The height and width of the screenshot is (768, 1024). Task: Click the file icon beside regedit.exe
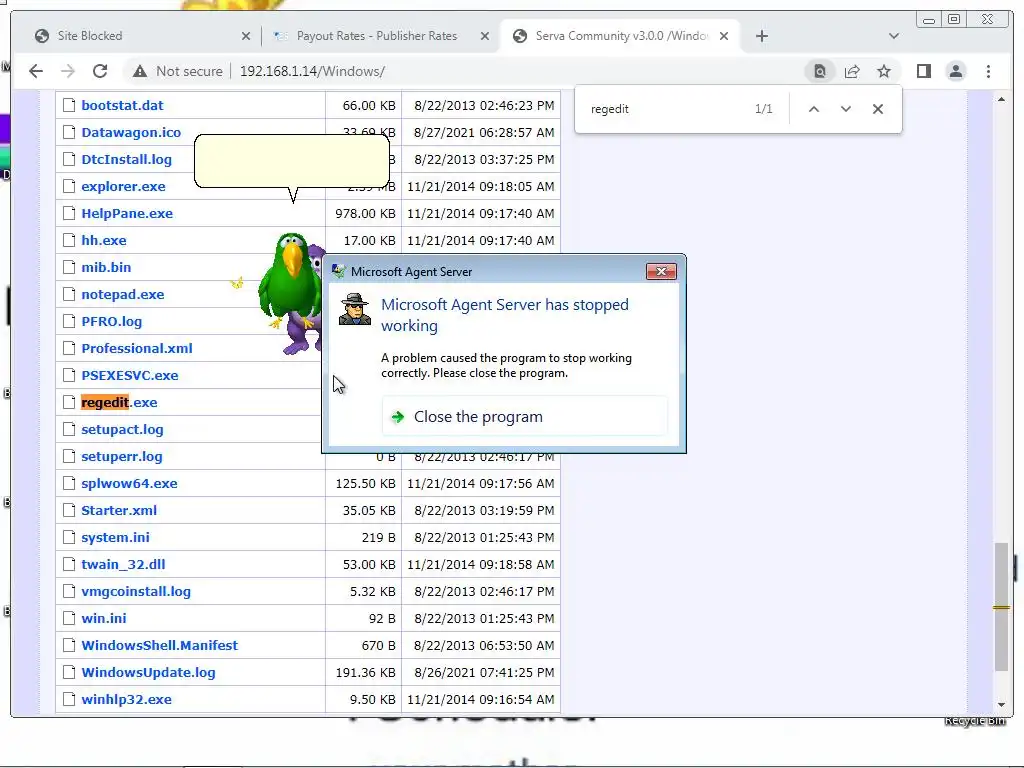pyautogui.click(x=69, y=402)
